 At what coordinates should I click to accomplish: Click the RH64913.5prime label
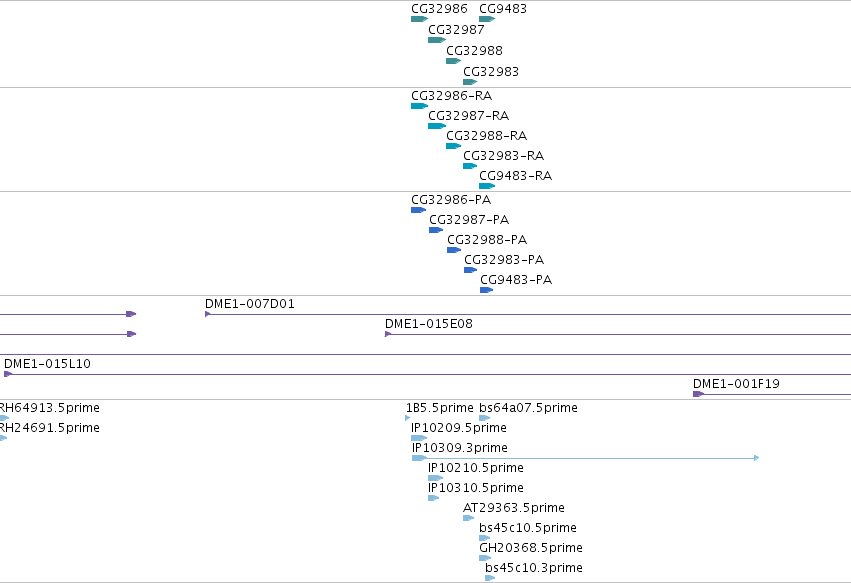(49, 408)
